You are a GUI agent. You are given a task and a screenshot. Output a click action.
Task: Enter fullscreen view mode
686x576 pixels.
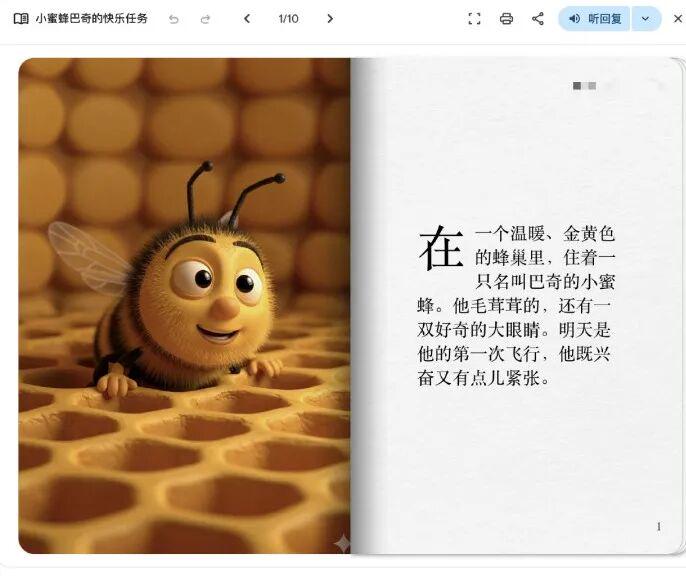click(475, 19)
